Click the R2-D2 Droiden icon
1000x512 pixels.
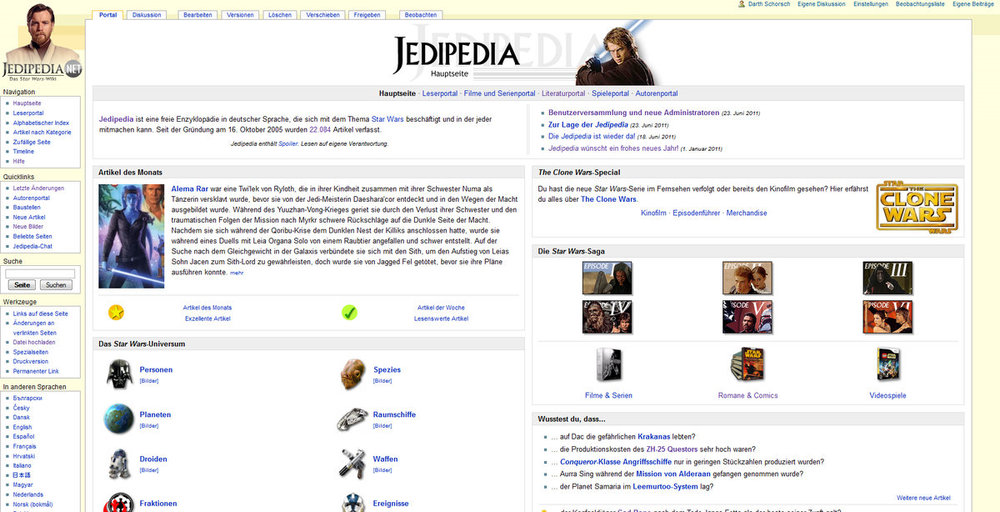pyautogui.click(x=119, y=464)
